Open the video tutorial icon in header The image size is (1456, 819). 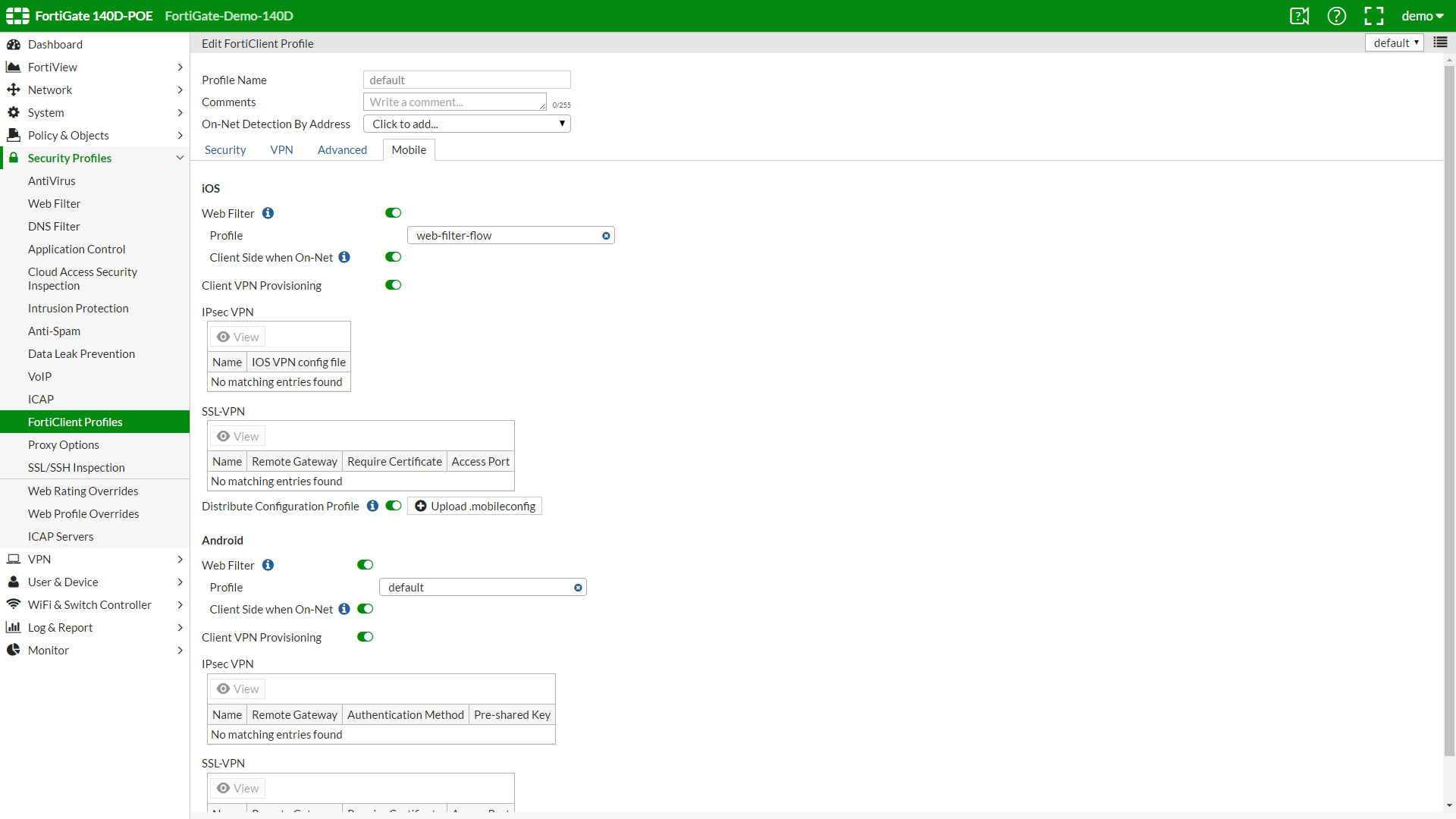click(x=1299, y=16)
